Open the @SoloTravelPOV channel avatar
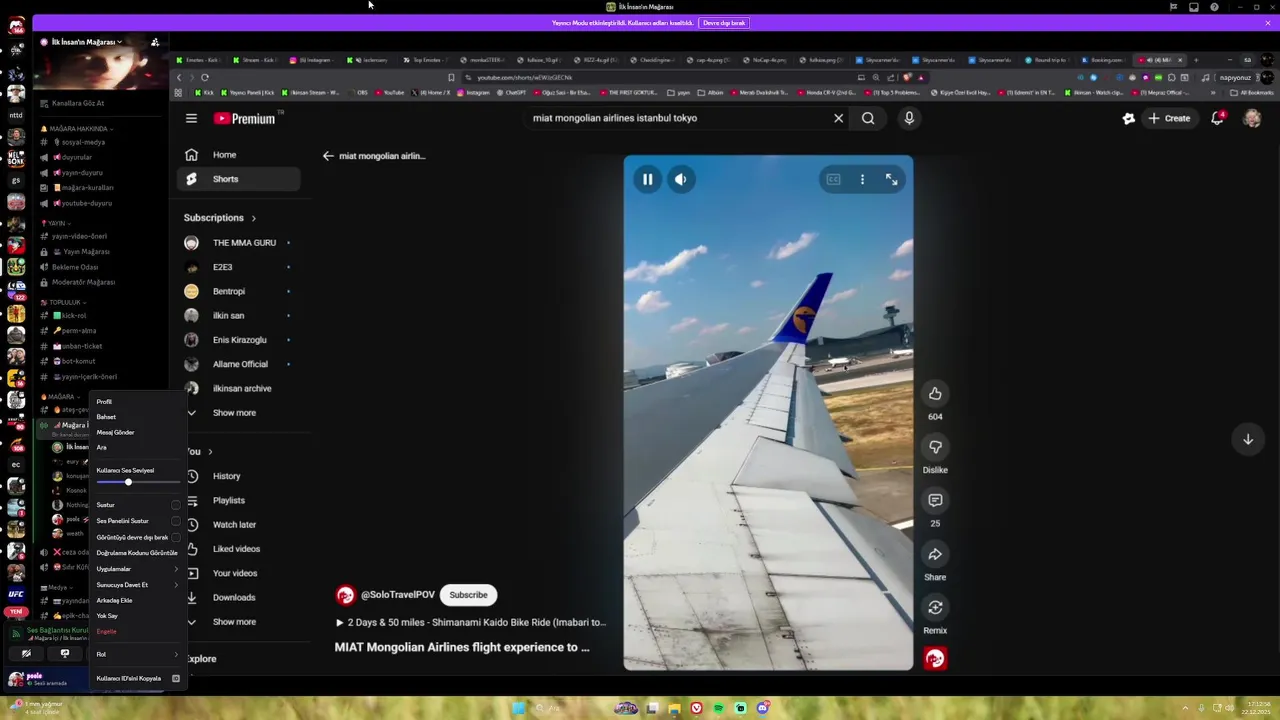 coord(345,595)
